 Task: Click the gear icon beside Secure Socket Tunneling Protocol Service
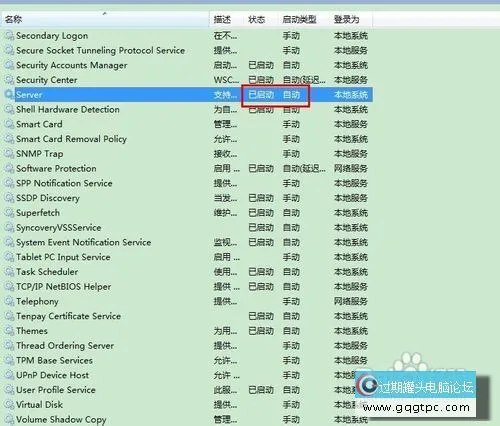(x=9, y=50)
